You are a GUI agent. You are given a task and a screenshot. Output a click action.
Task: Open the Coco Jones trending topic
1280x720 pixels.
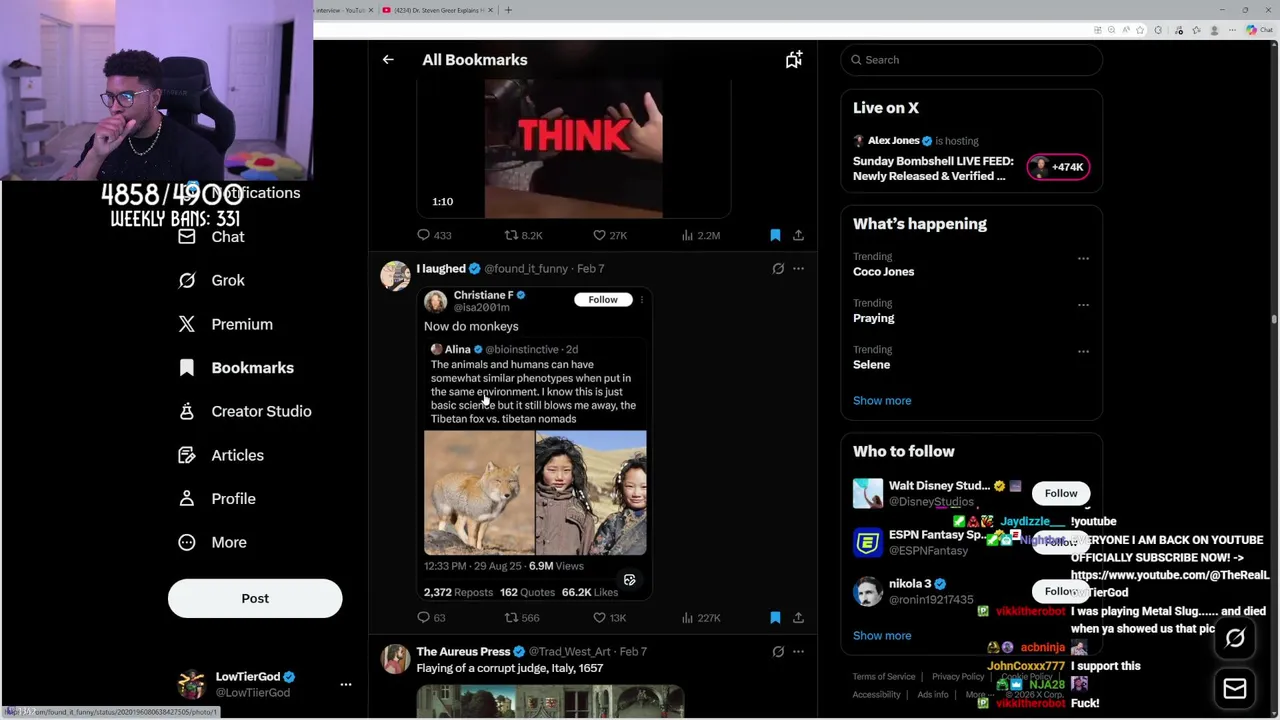tap(883, 272)
